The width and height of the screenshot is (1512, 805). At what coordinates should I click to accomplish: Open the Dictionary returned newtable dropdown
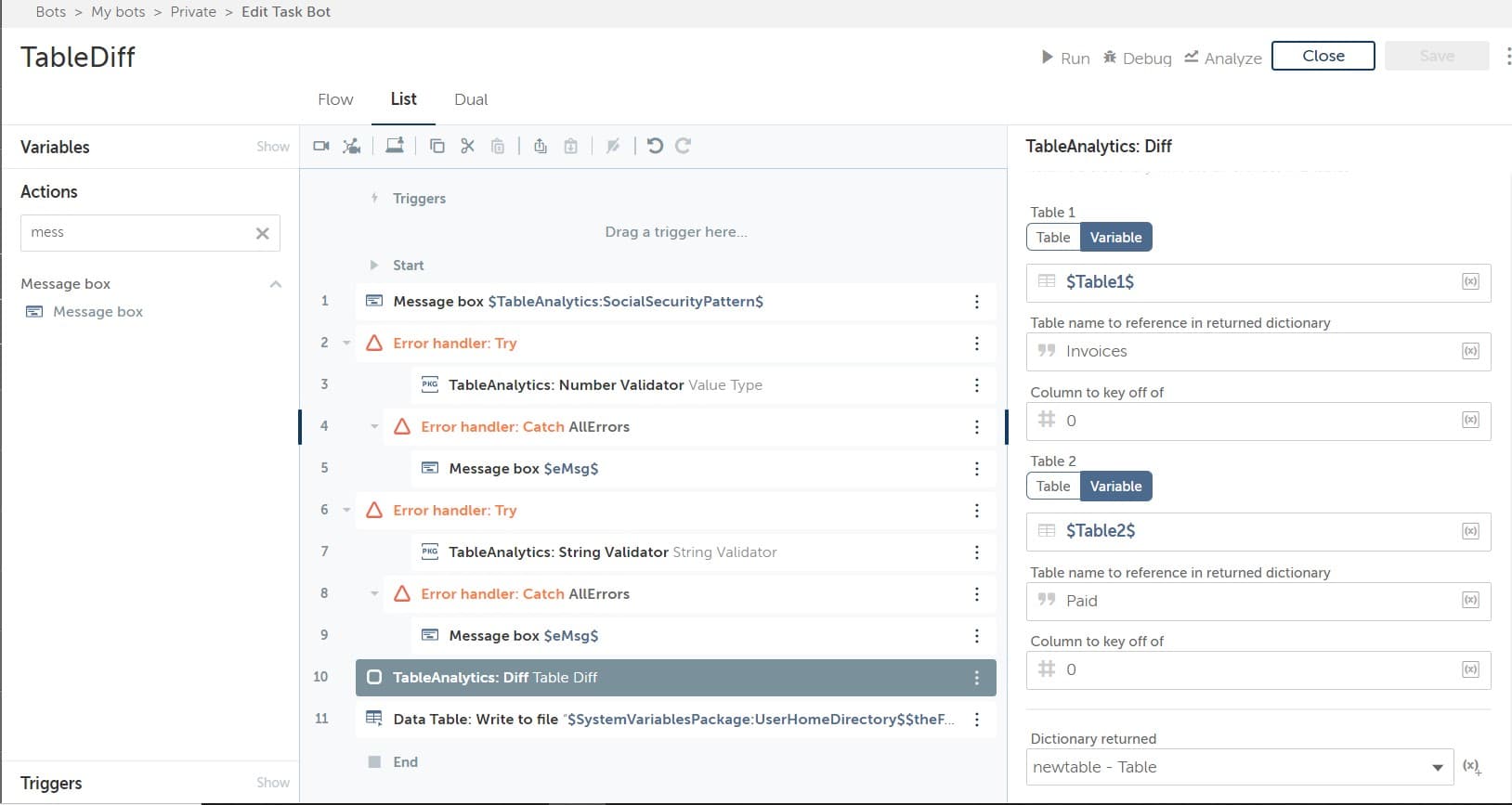[1240, 768]
